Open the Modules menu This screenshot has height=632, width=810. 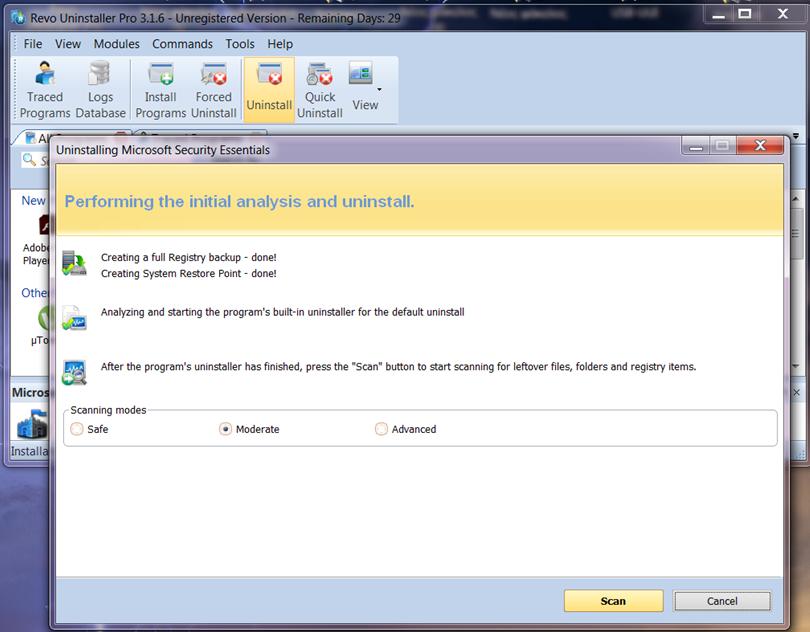pyautogui.click(x=116, y=44)
